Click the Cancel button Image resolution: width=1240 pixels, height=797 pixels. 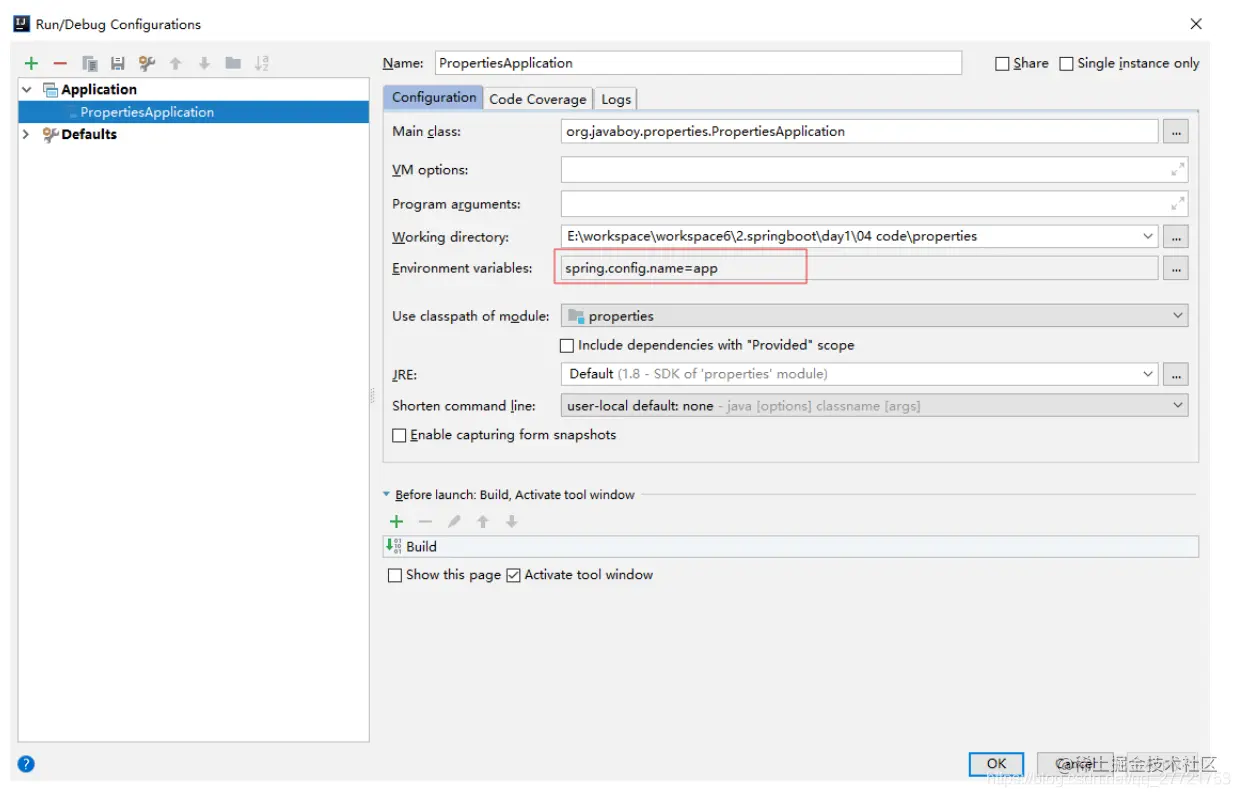[1075, 764]
